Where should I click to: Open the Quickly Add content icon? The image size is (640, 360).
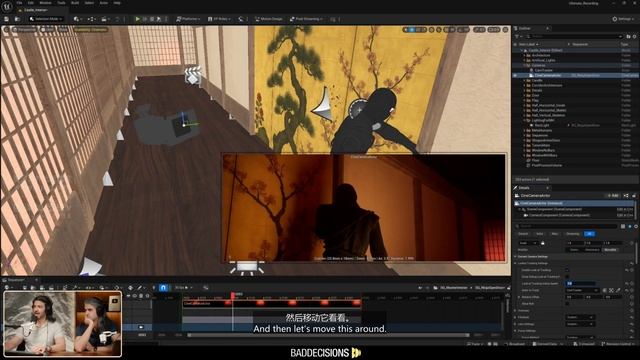[78, 19]
